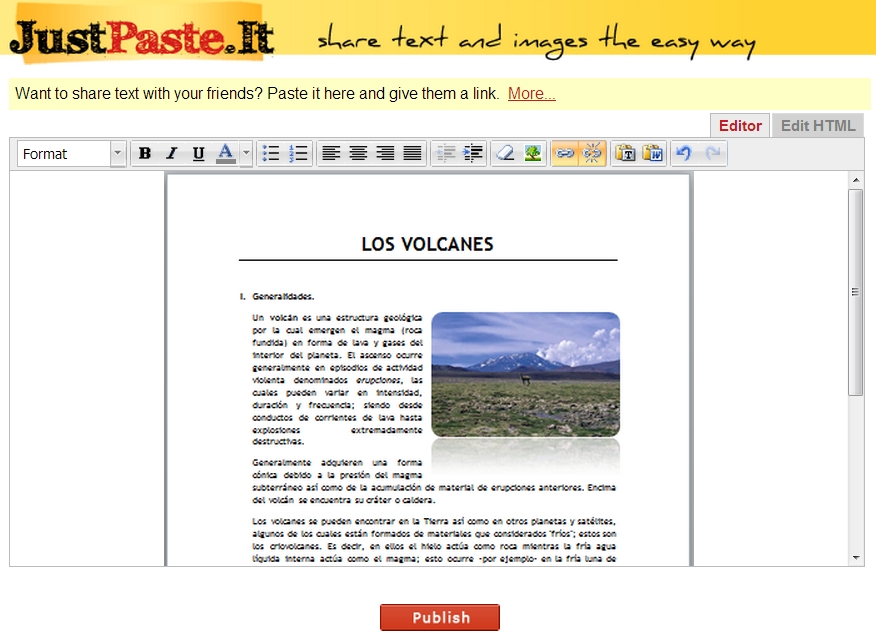Insert a bulleted list

pyautogui.click(x=271, y=154)
